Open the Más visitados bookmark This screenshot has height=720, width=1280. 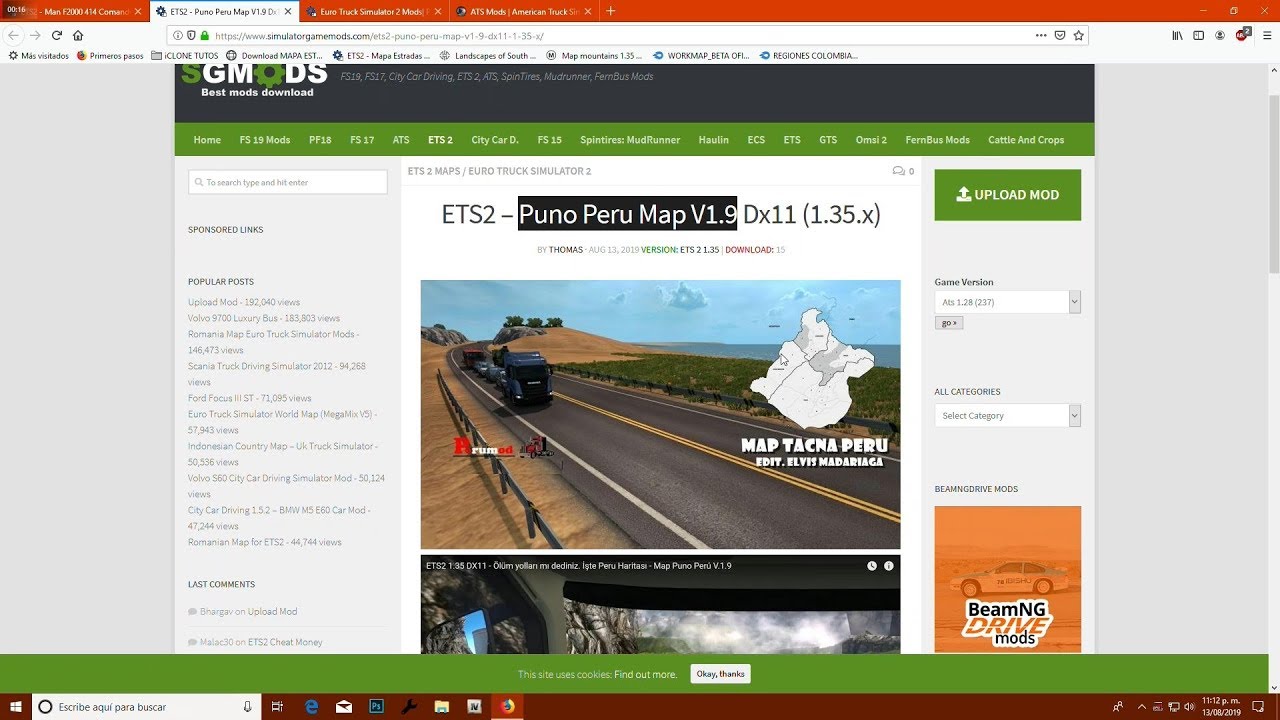38,56
